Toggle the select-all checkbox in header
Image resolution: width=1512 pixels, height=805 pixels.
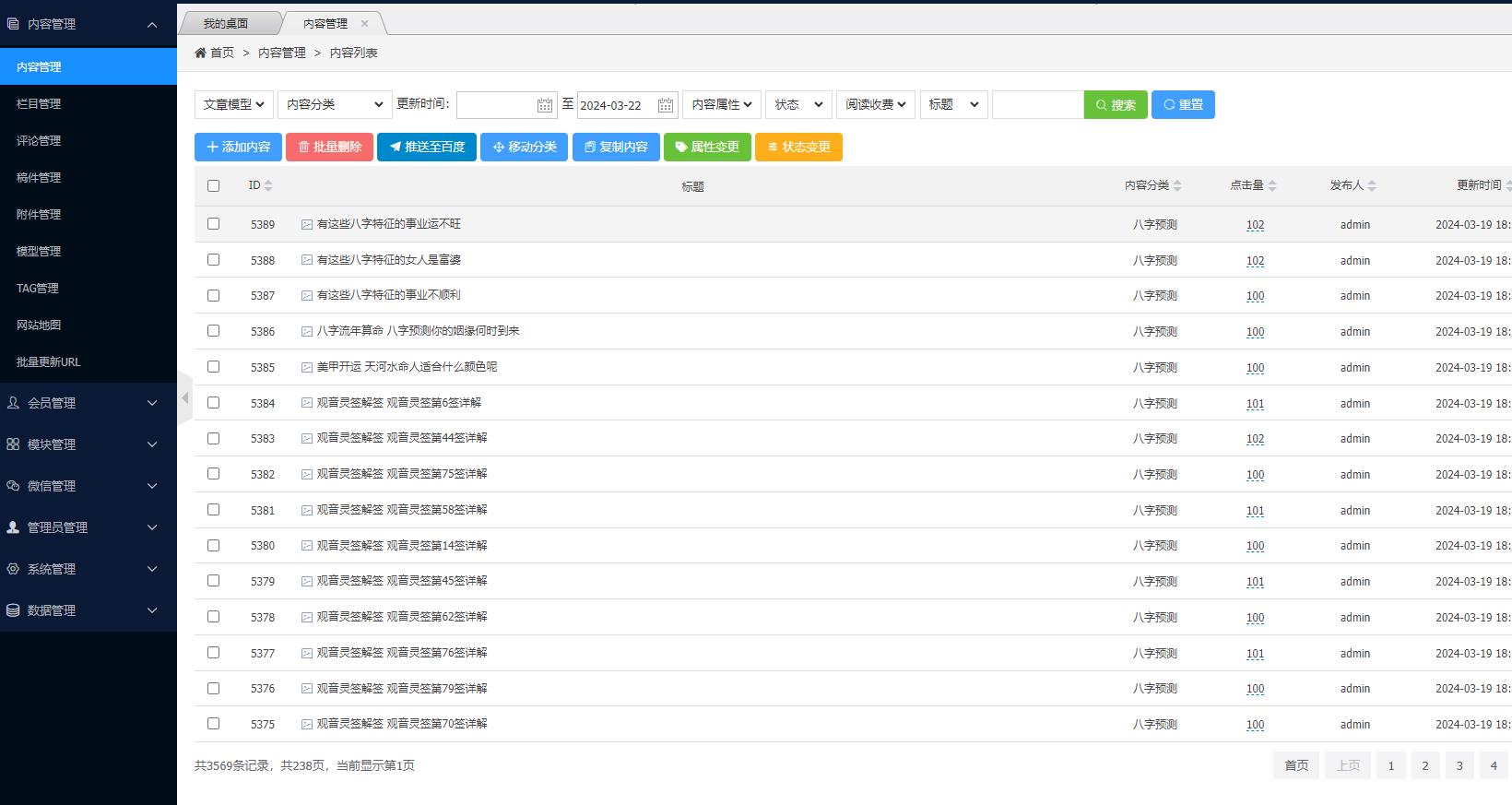coord(214,186)
